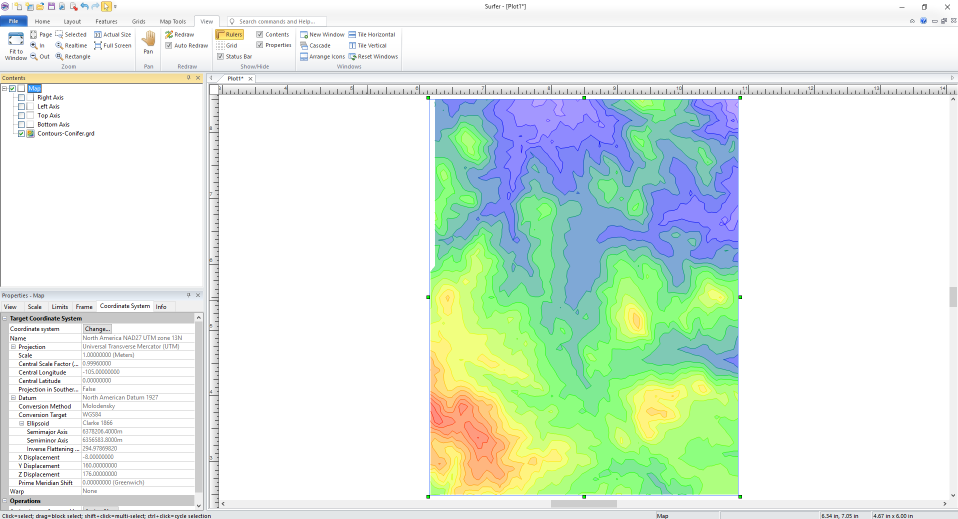Click the Contours-Conifer.grd layer icon
Screen dimensions: 958x519
click(31, 133)
